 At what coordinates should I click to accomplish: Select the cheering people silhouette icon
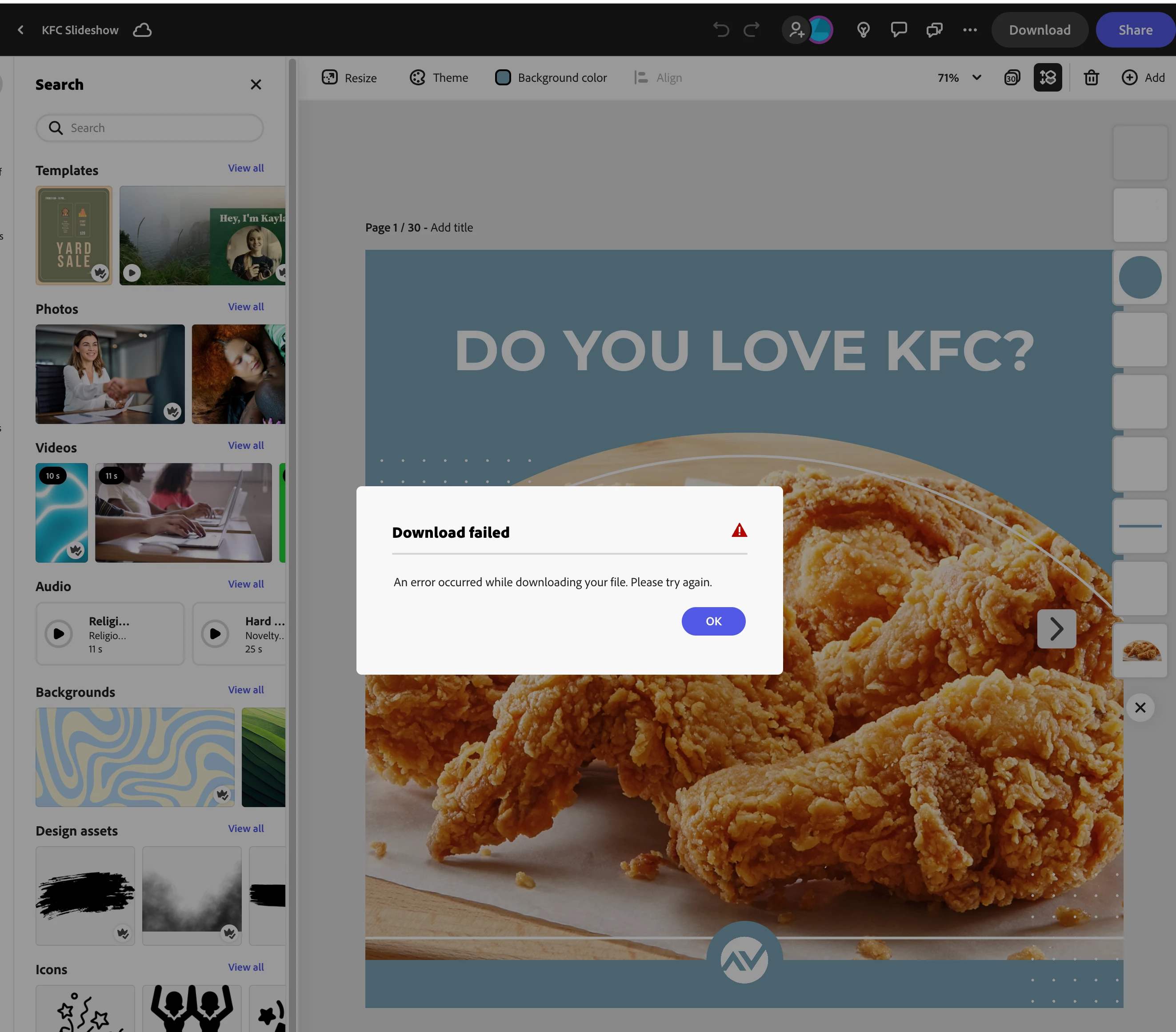192,1008
